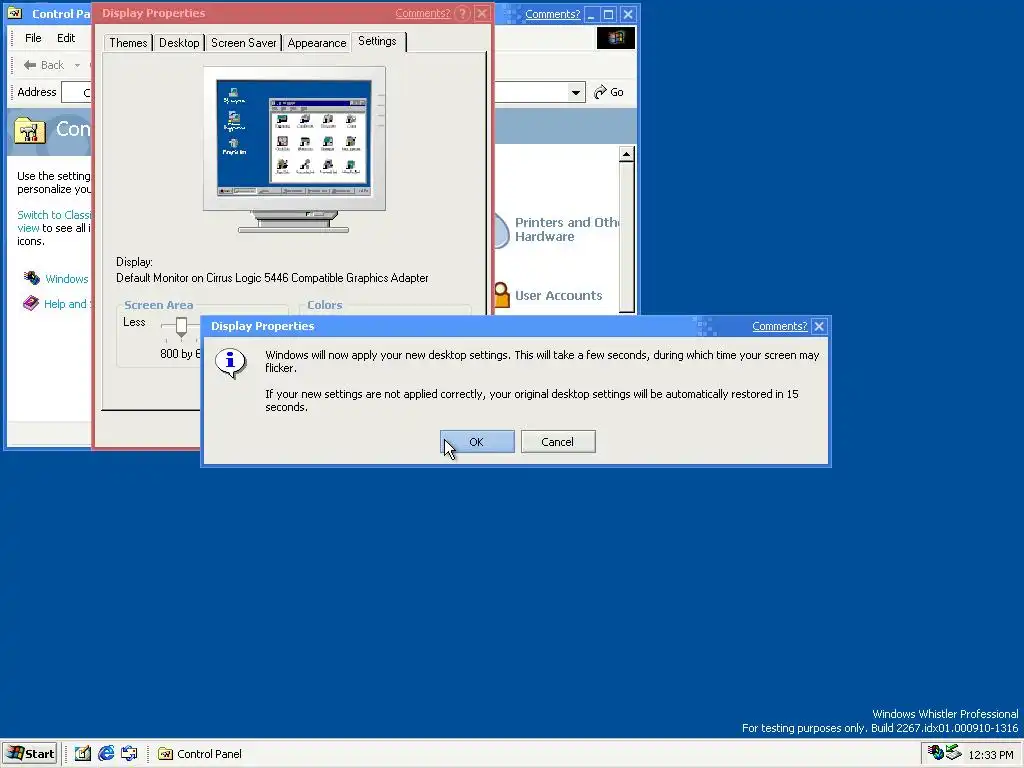The height and width of the screenshot is (768, 1024).
Task: Close the Display Properties message dialog
Action: pos(819,327)
